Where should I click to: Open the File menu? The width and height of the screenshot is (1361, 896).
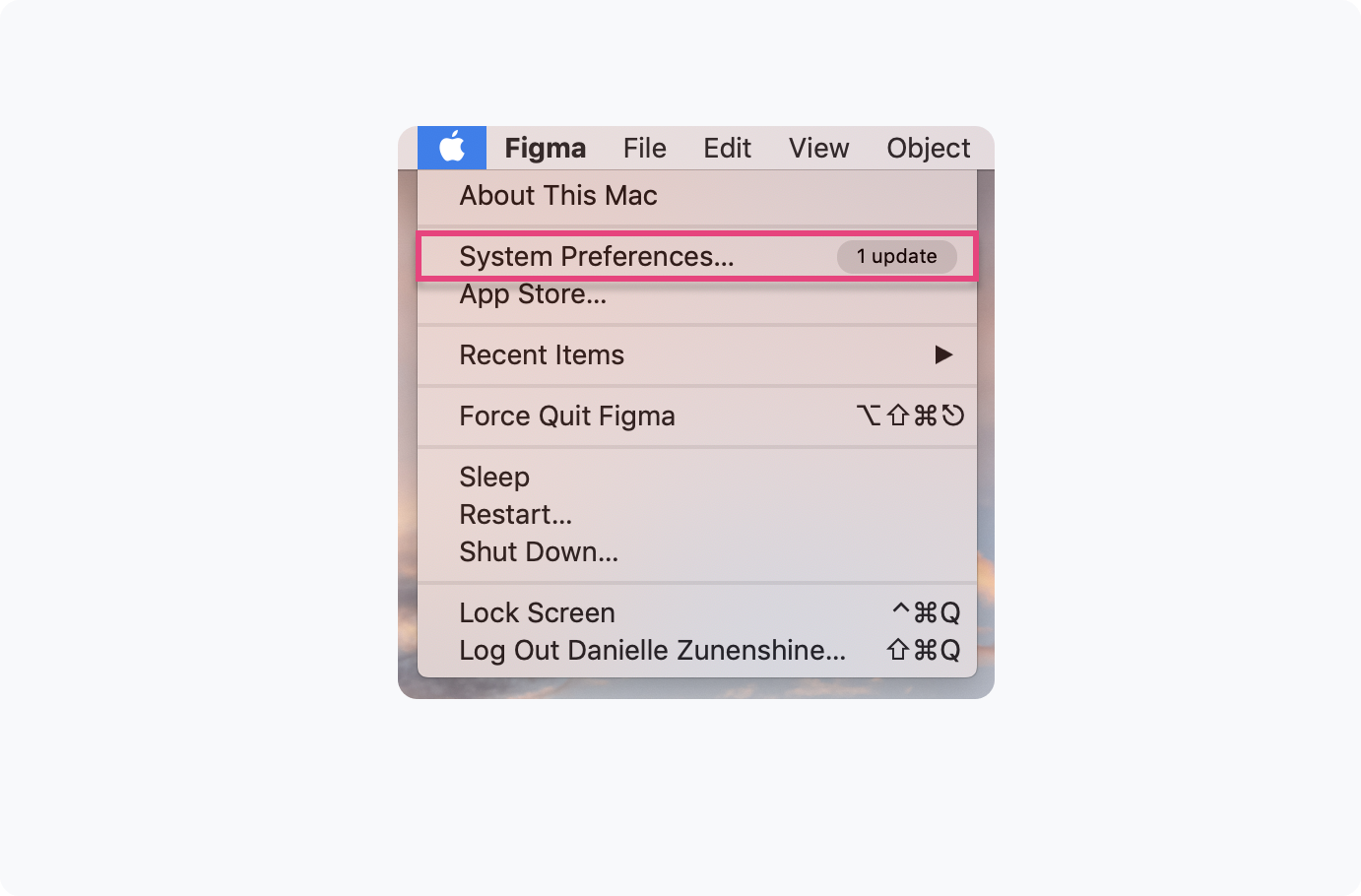644,148
